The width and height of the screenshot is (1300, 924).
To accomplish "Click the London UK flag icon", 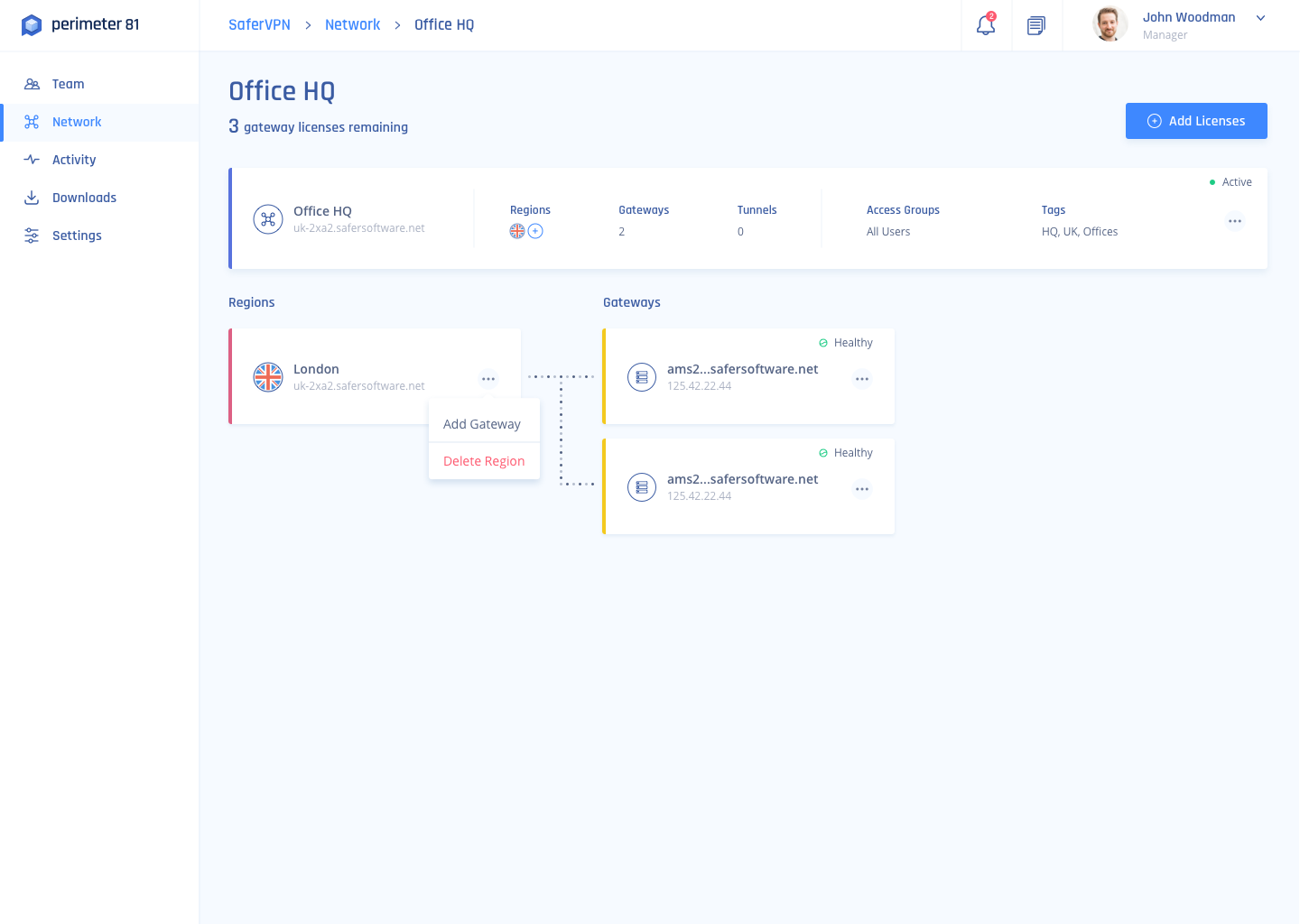I will click(x=268, y=377).
